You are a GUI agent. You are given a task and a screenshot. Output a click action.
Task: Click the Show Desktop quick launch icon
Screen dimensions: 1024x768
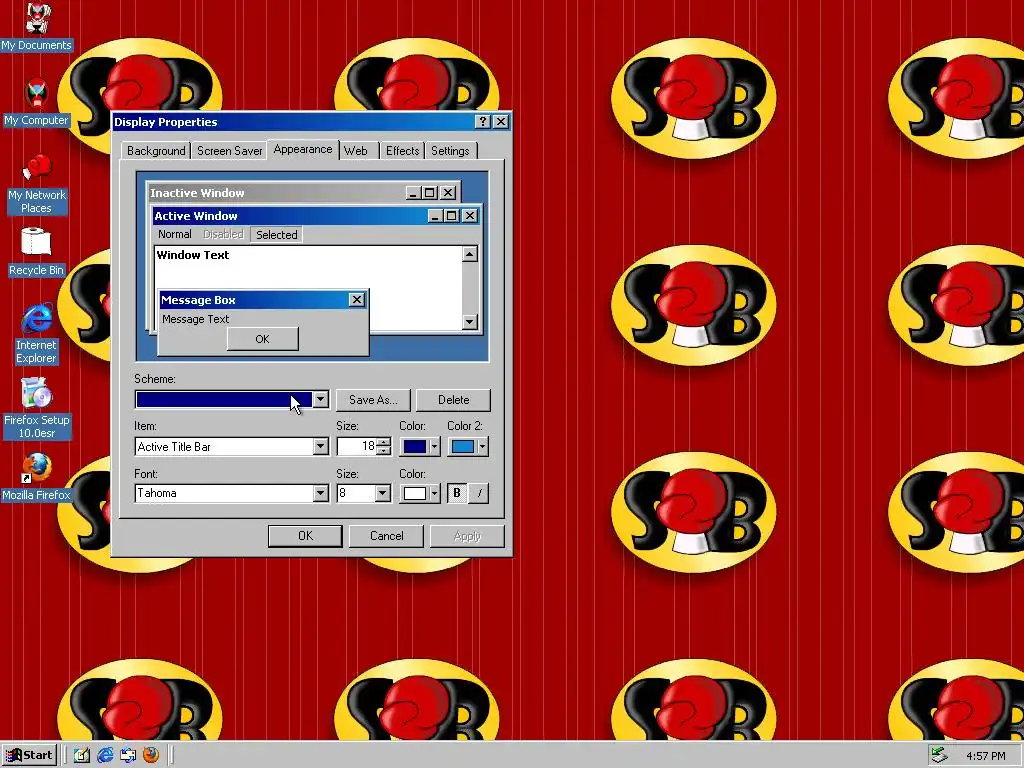[82, 755]
